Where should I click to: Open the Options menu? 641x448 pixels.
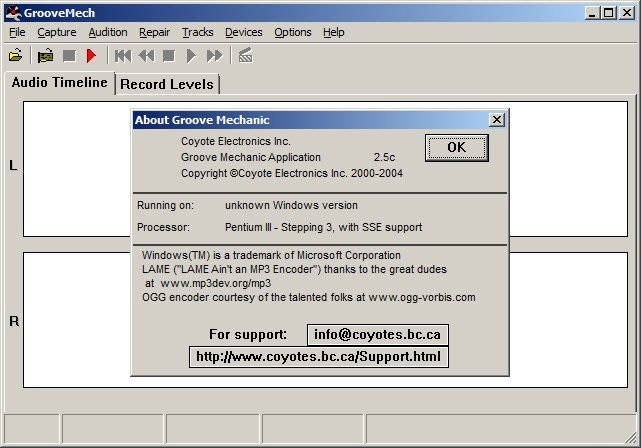click(293, 32)
